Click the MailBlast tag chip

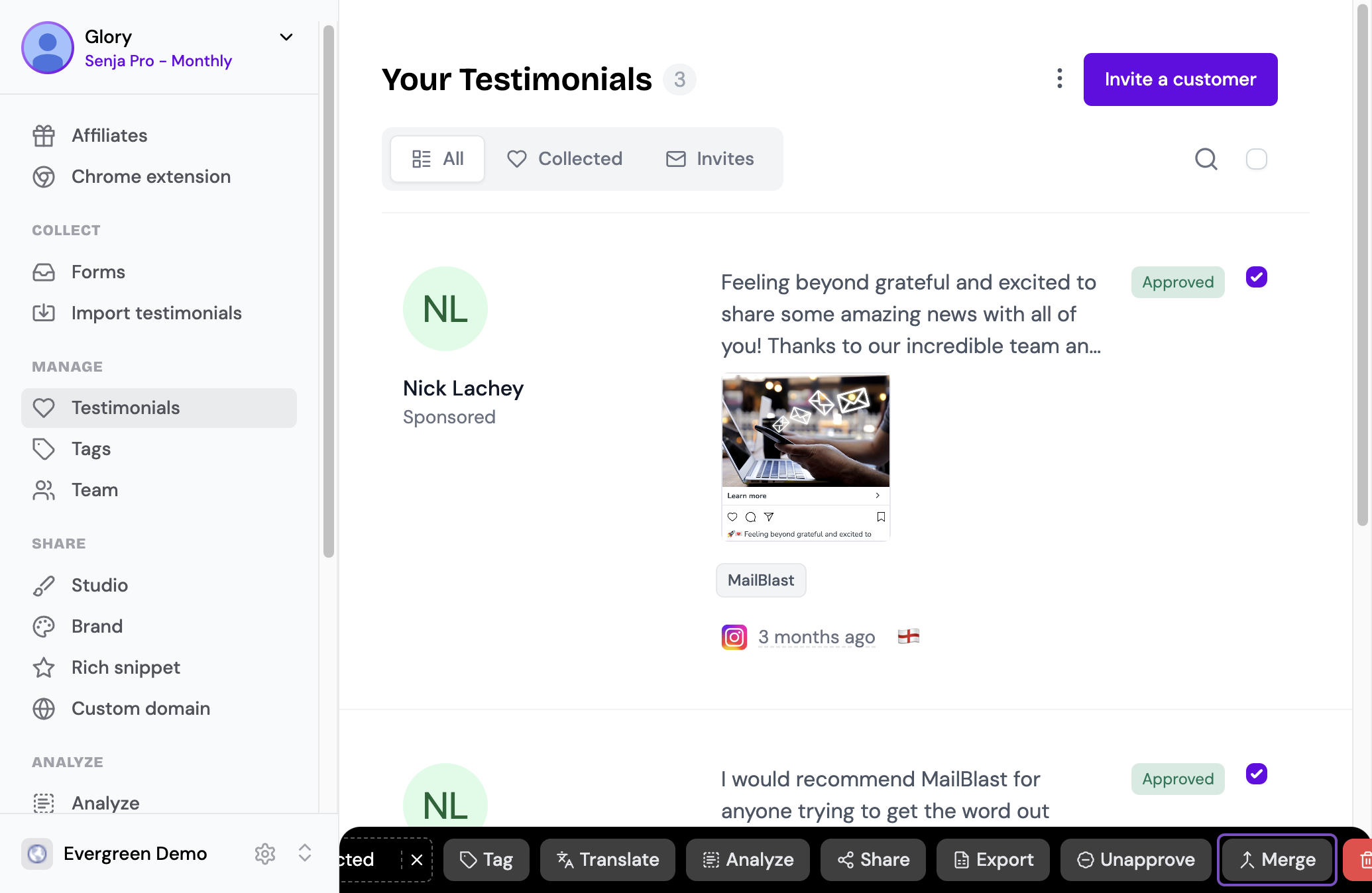click(x=761, y=580)
